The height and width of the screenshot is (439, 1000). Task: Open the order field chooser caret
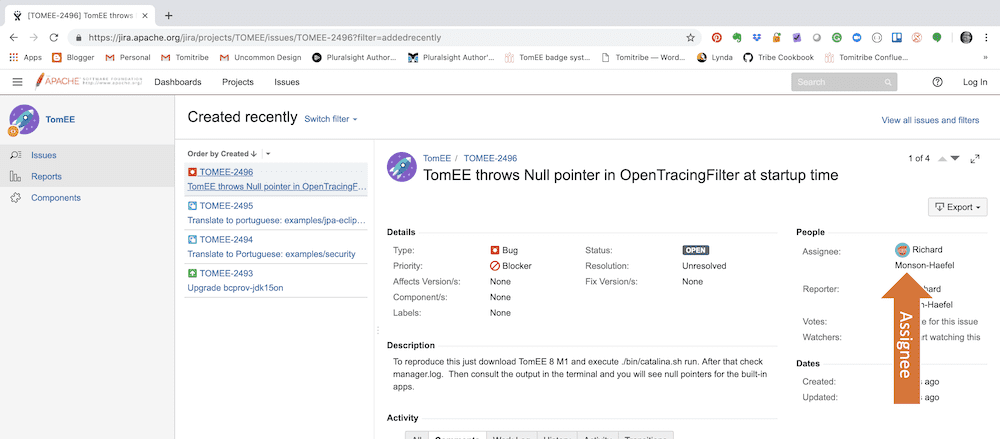pos(268,154)
